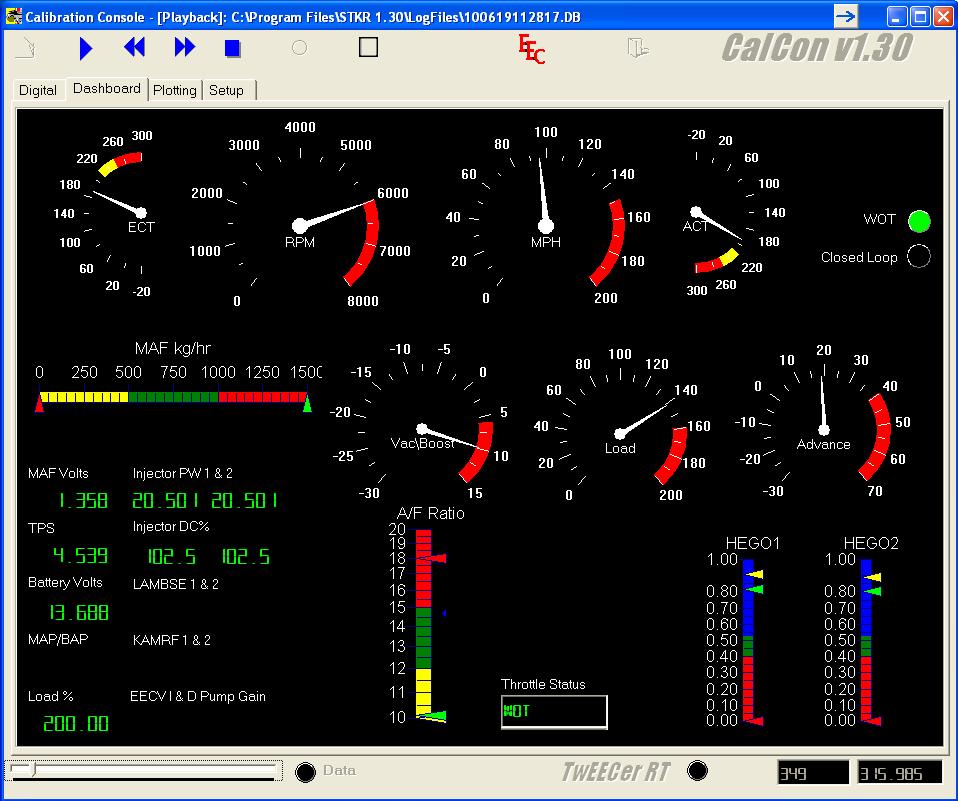Click the MPH speedometer gauge
This screenshot has width=958, height=801.
coord(546,217)
